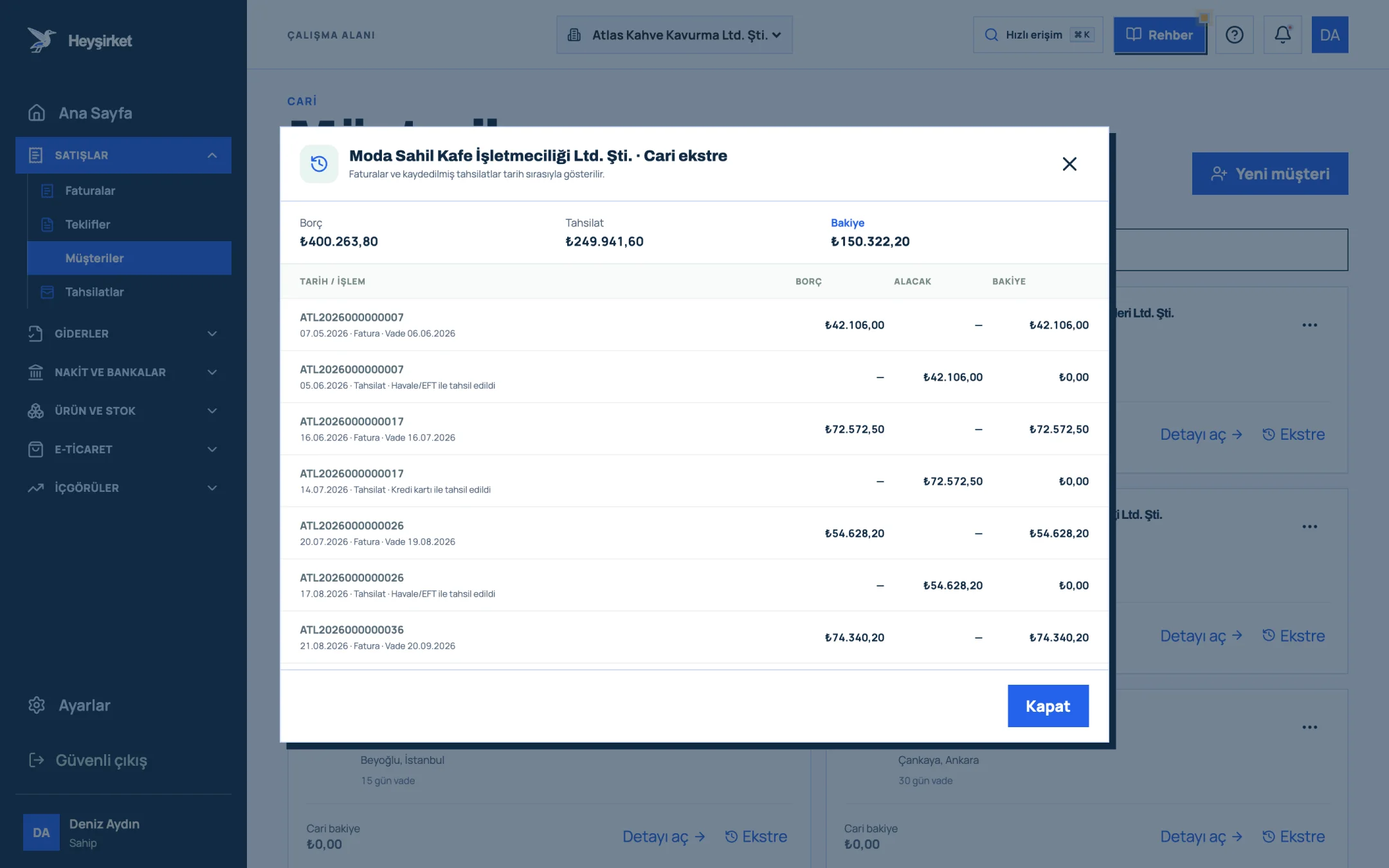The height and width of the screenshot is (868, 1389).
Task: Expand the Giderler section
Action: 123,334
